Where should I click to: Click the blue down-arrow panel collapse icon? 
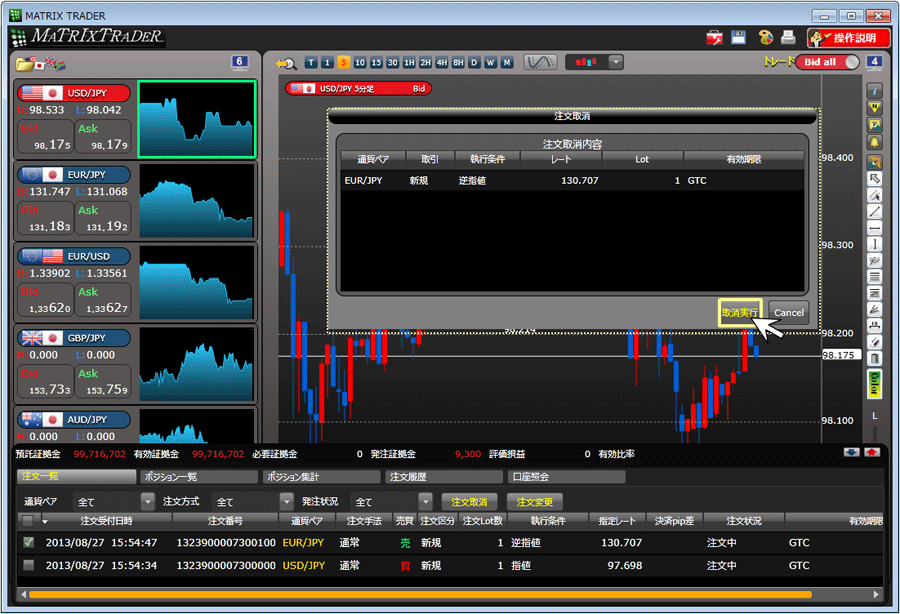pyautogui.click(x=852, y=453)
